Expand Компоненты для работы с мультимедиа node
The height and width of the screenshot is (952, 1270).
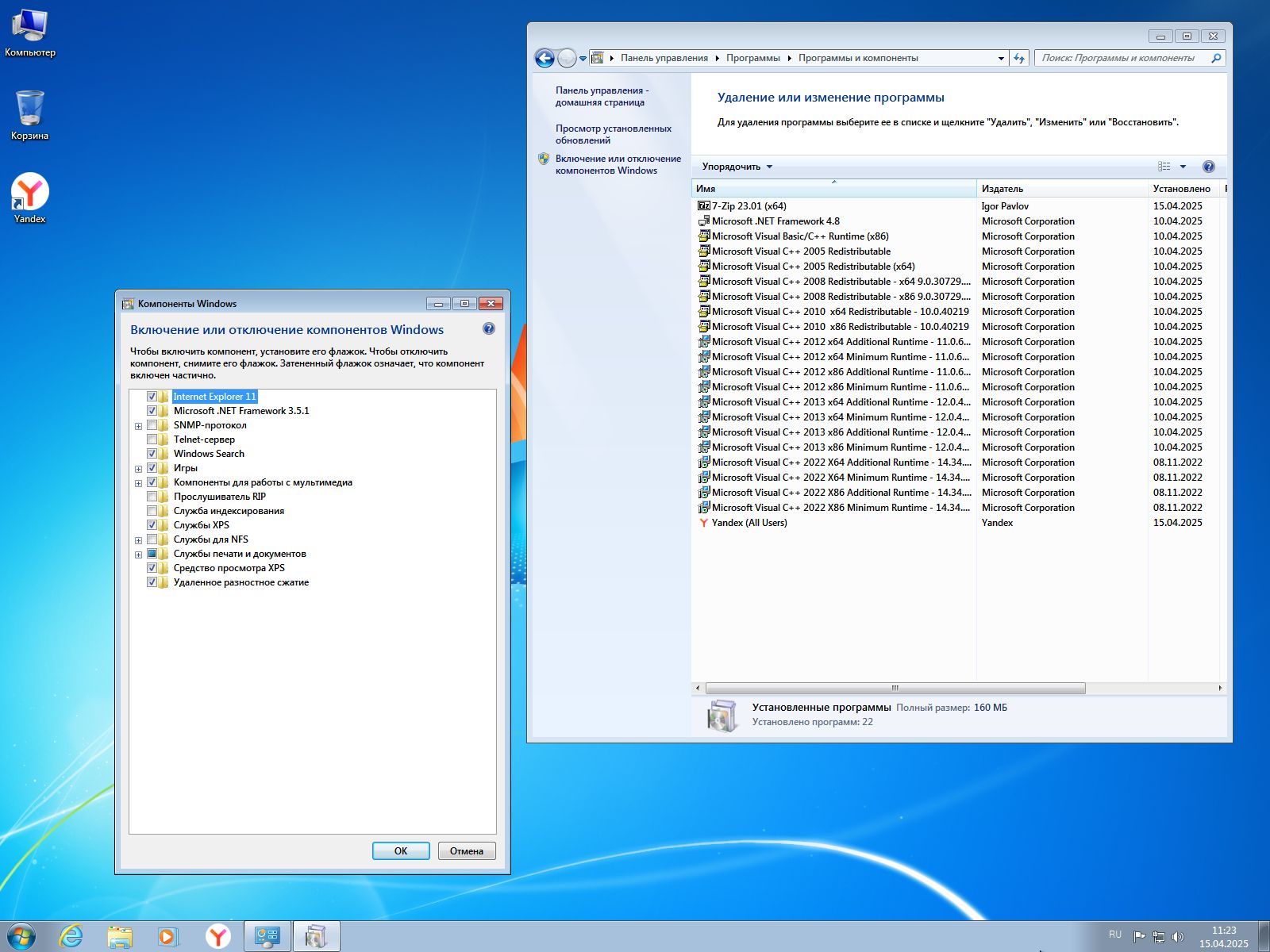click(x=138, y=483)
